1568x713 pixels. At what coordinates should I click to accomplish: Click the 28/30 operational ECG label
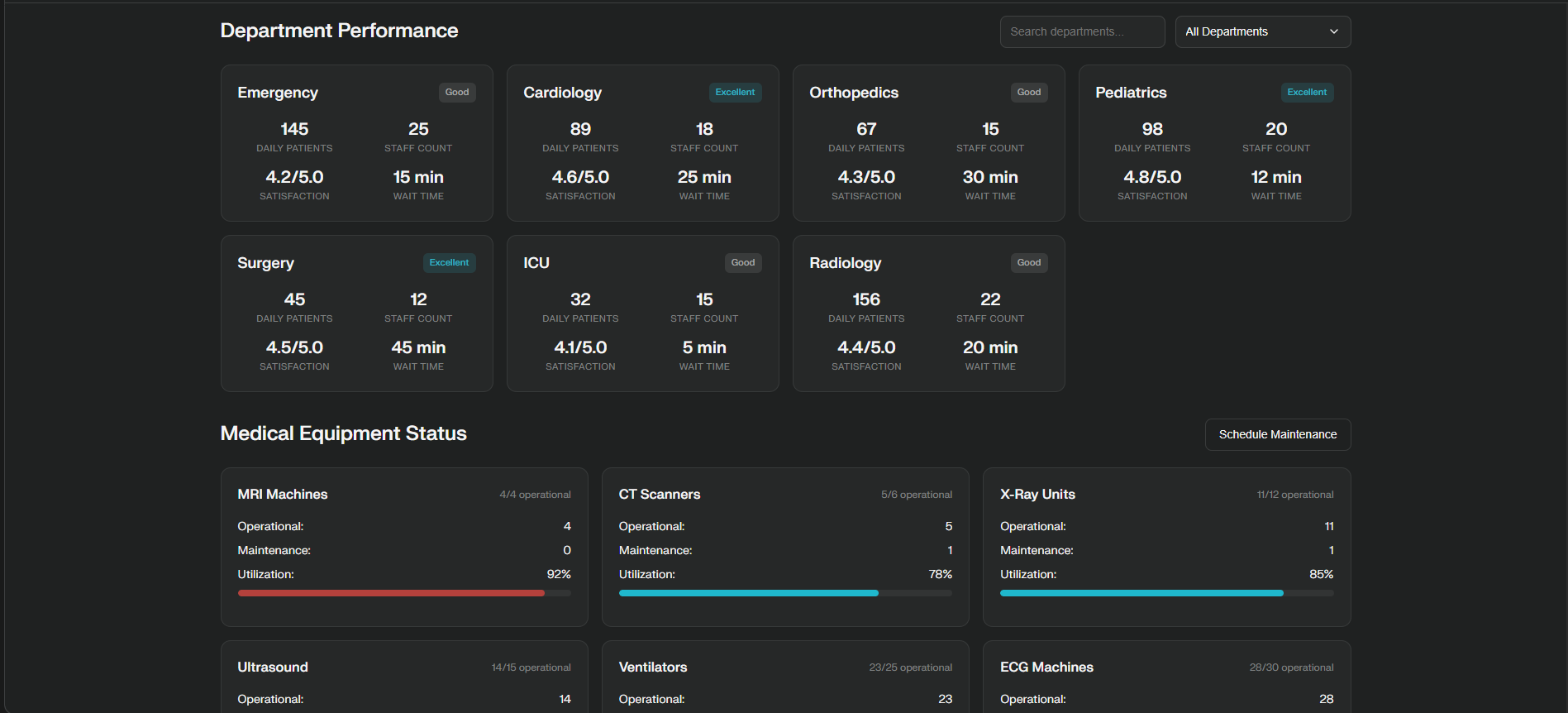point(1291,668)
